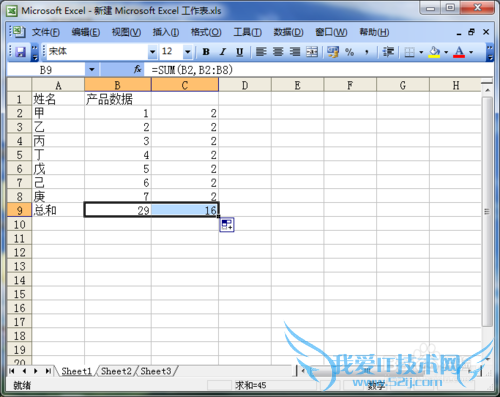
Task: Align text right icon
Action: 295,52
